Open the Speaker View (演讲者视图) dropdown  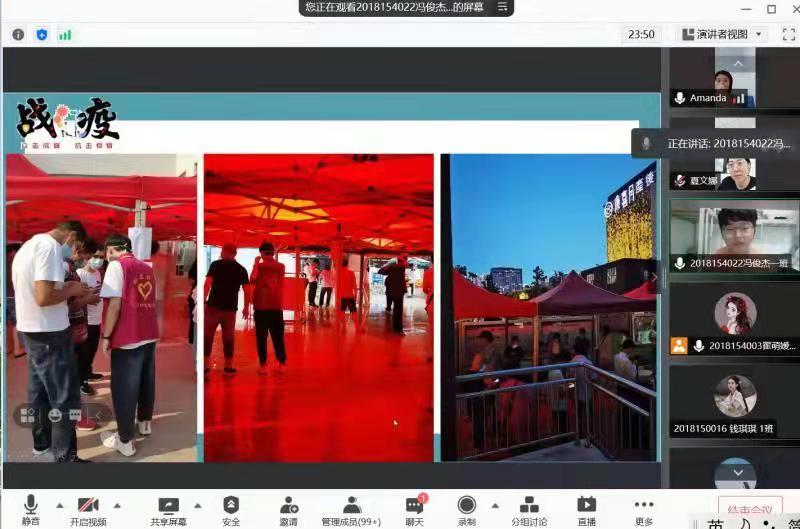pos(723,34)
